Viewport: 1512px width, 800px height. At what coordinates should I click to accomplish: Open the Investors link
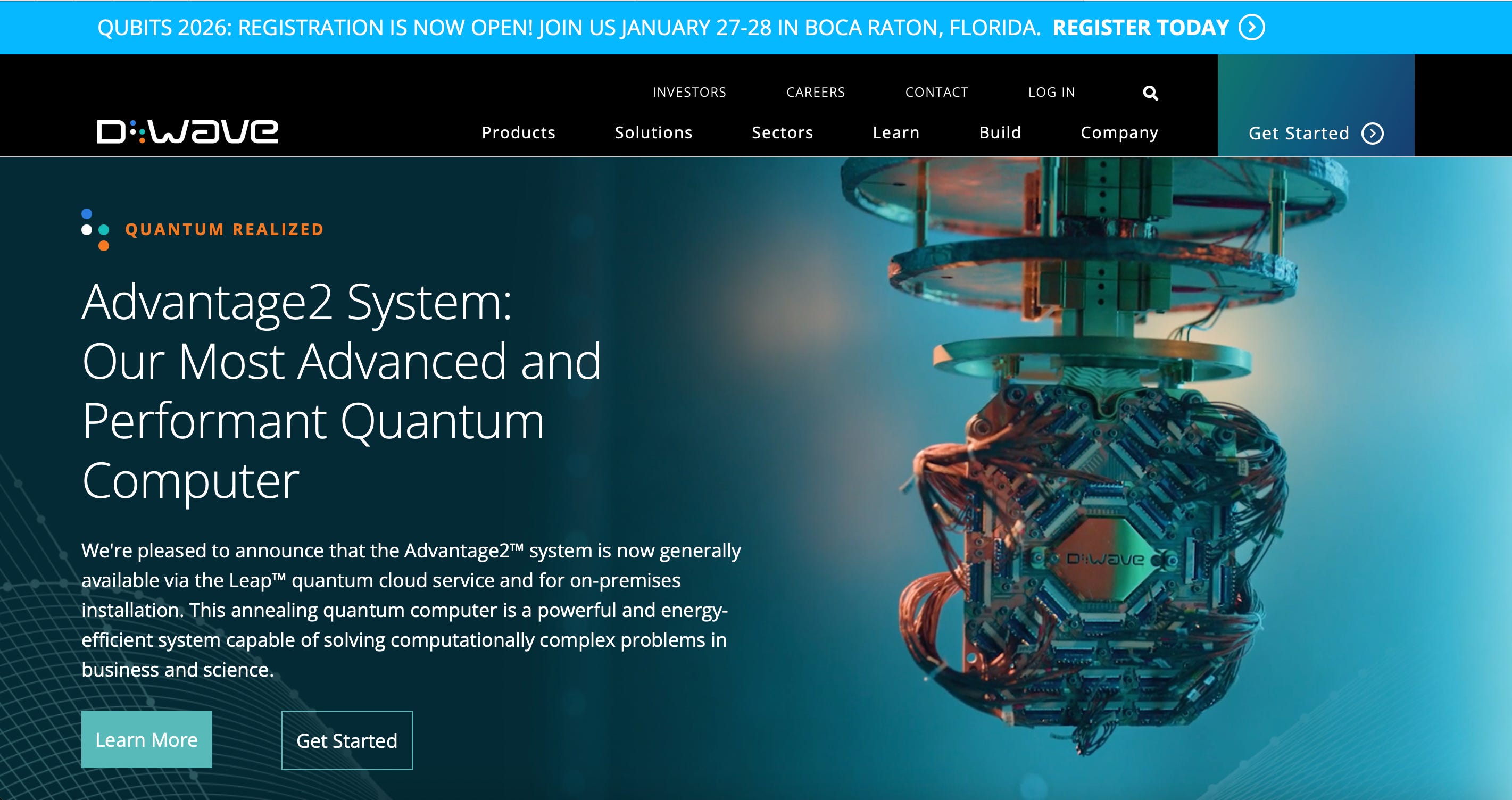point(688,92)
